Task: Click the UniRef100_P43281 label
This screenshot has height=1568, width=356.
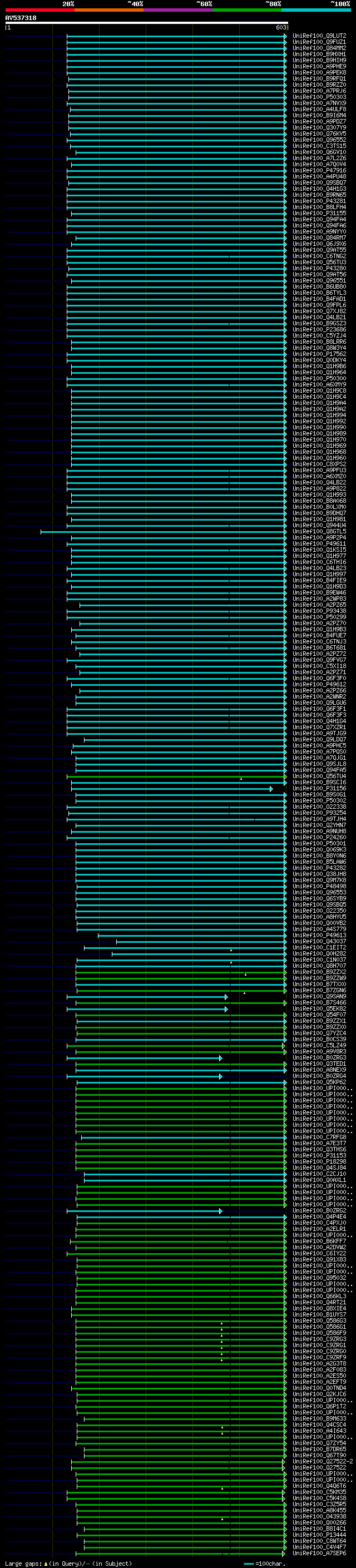Action: 319,201
